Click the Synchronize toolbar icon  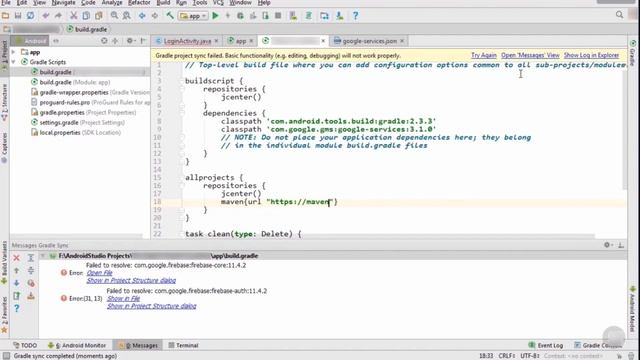31,16
